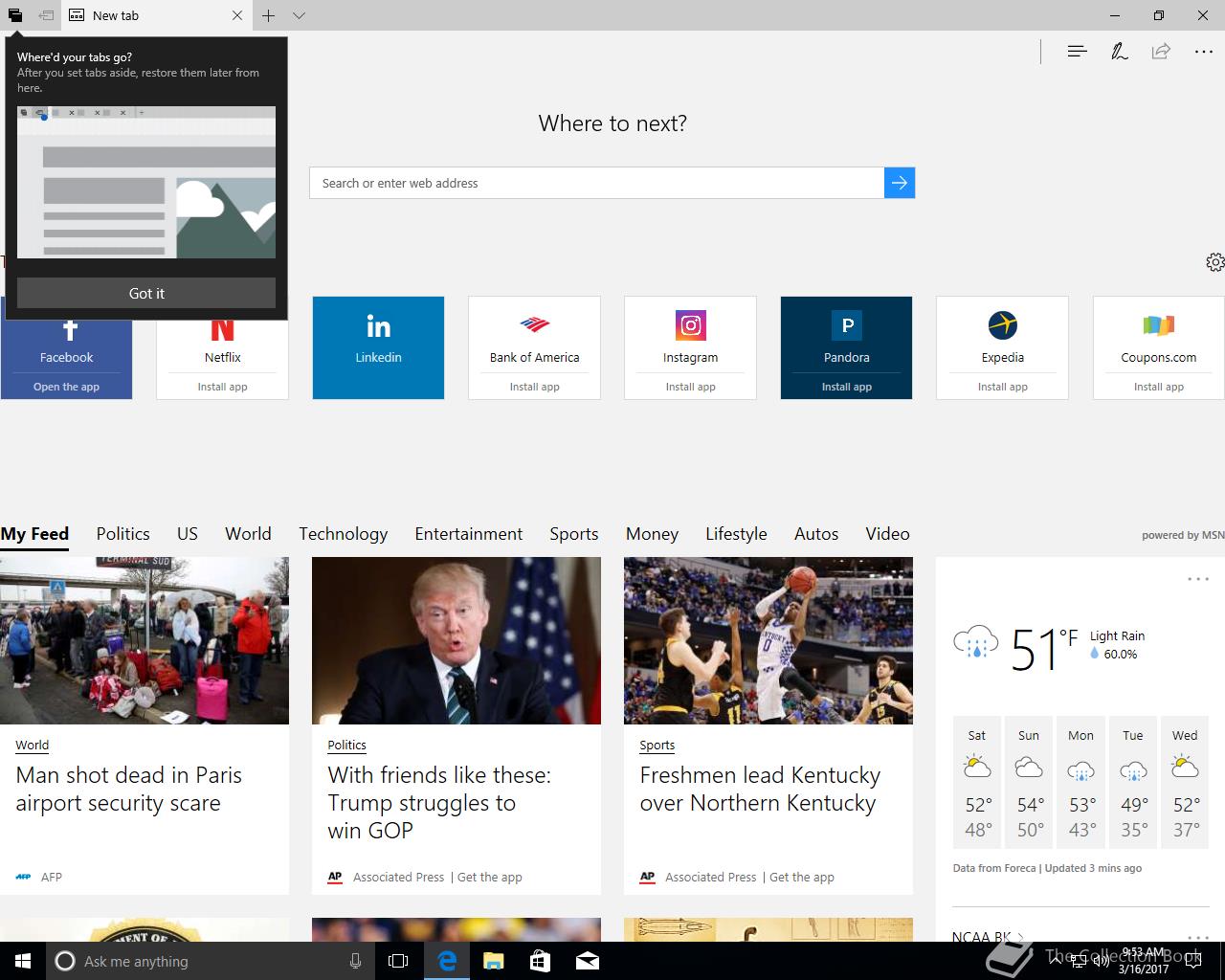Open the Linkedin tile
This screenshot has height=980, width=1225.
(x=378, y=347)
